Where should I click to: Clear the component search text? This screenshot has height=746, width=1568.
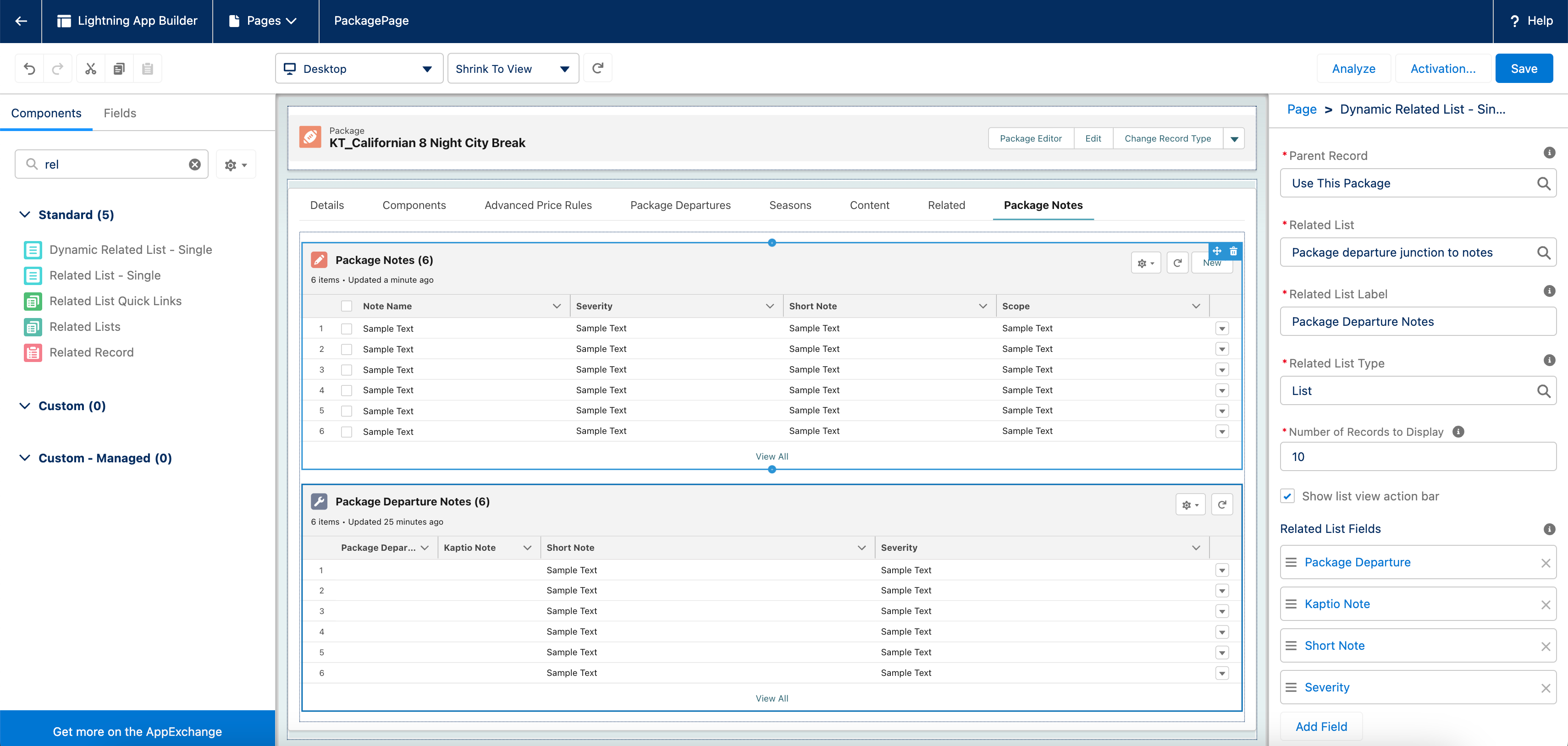pos(195,165)
